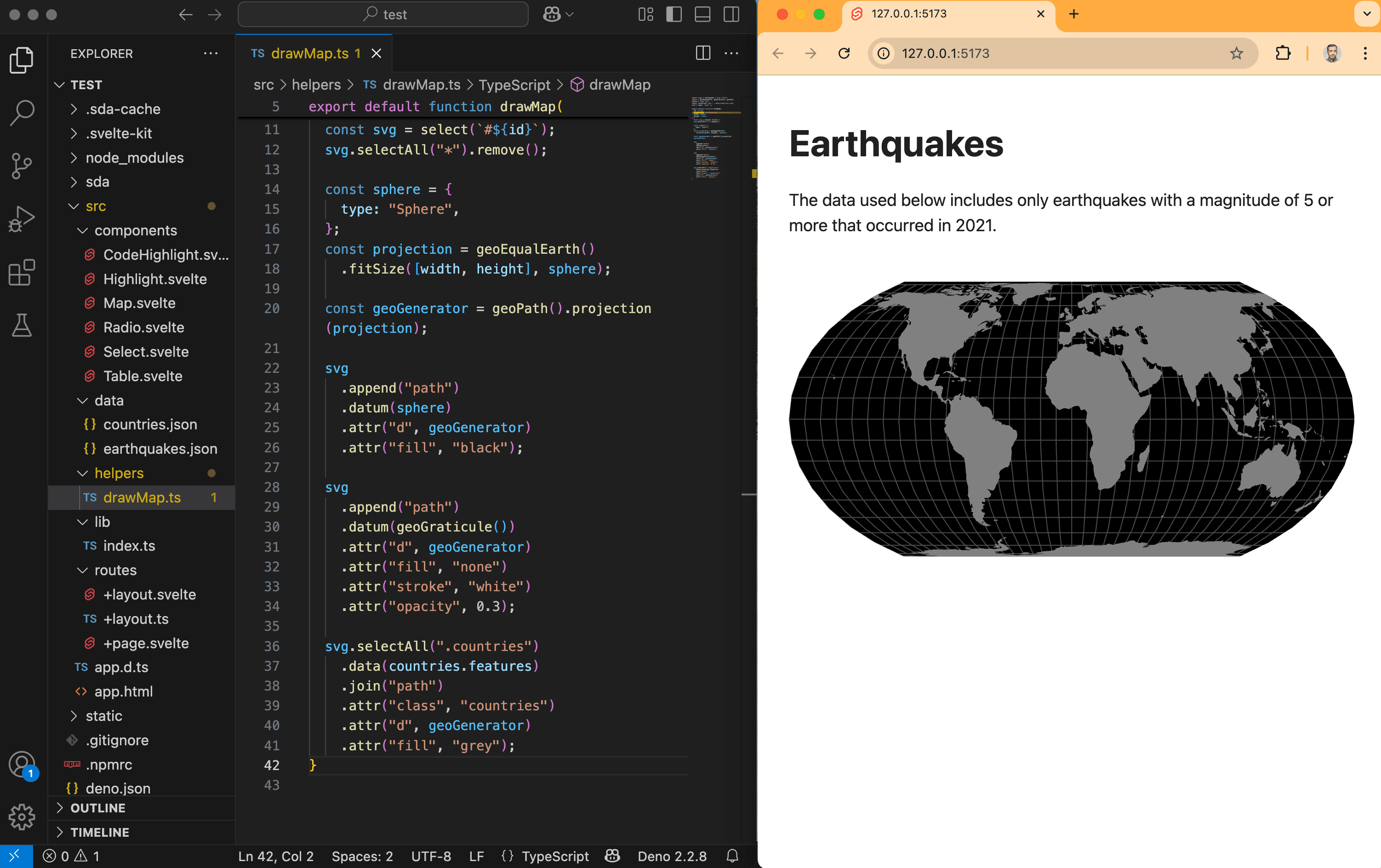
Task: Toggle the primary side bar visibility
Action: point(674,14)
